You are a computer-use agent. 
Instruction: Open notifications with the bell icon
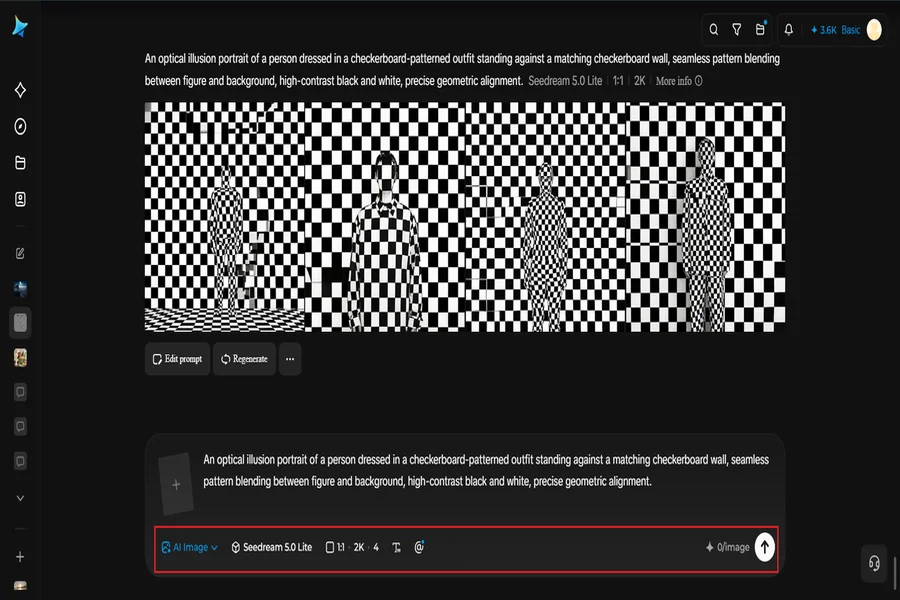pyautogui.click(x=789, y=30)
